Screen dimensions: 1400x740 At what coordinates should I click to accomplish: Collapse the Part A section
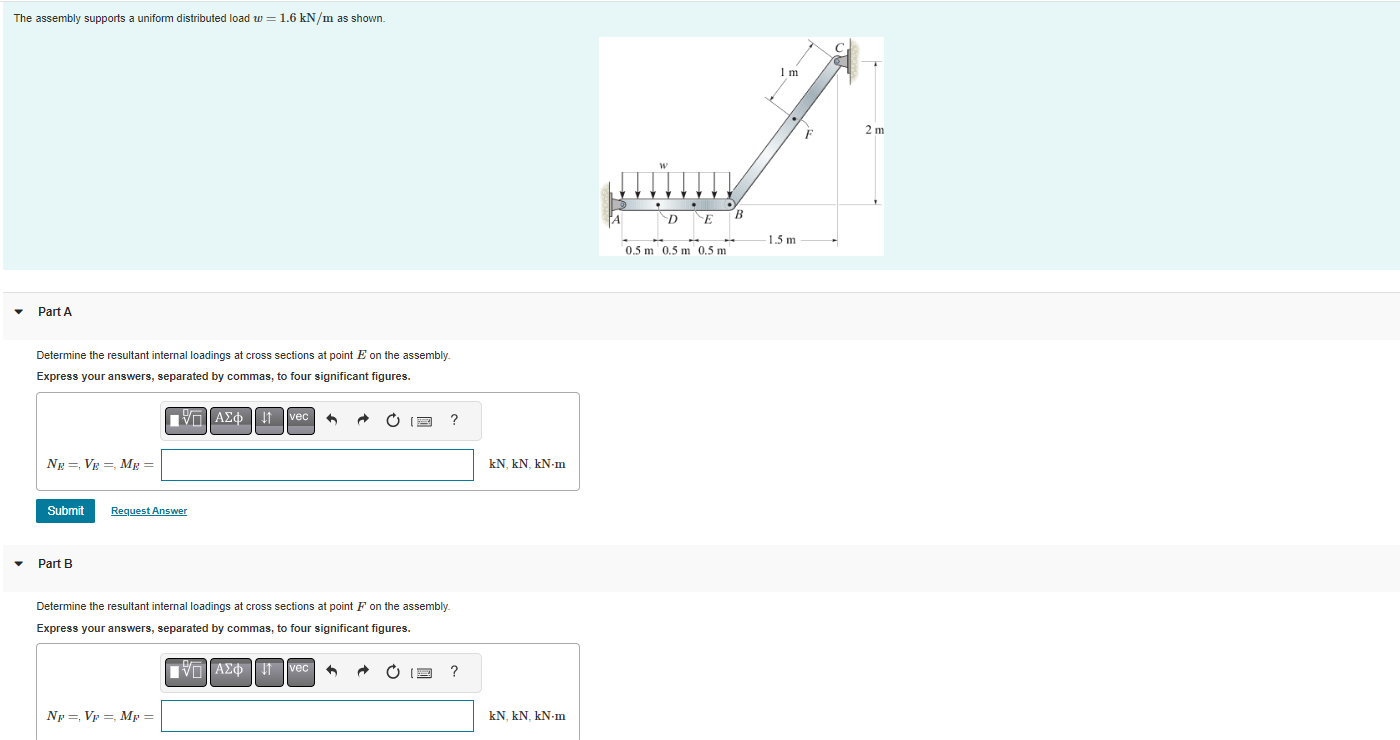click(x=18, y=311)
